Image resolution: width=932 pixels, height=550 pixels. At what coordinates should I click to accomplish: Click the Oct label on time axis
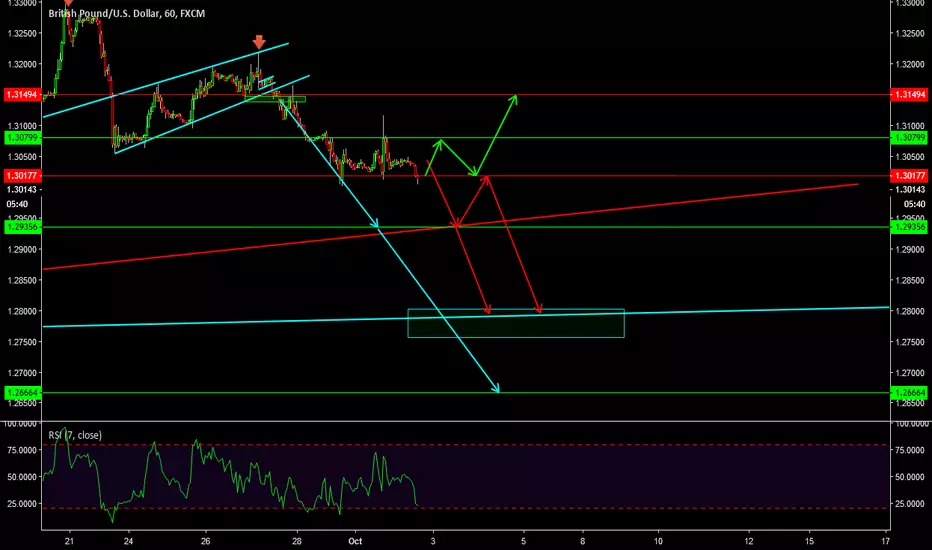(x=355, y=541)
